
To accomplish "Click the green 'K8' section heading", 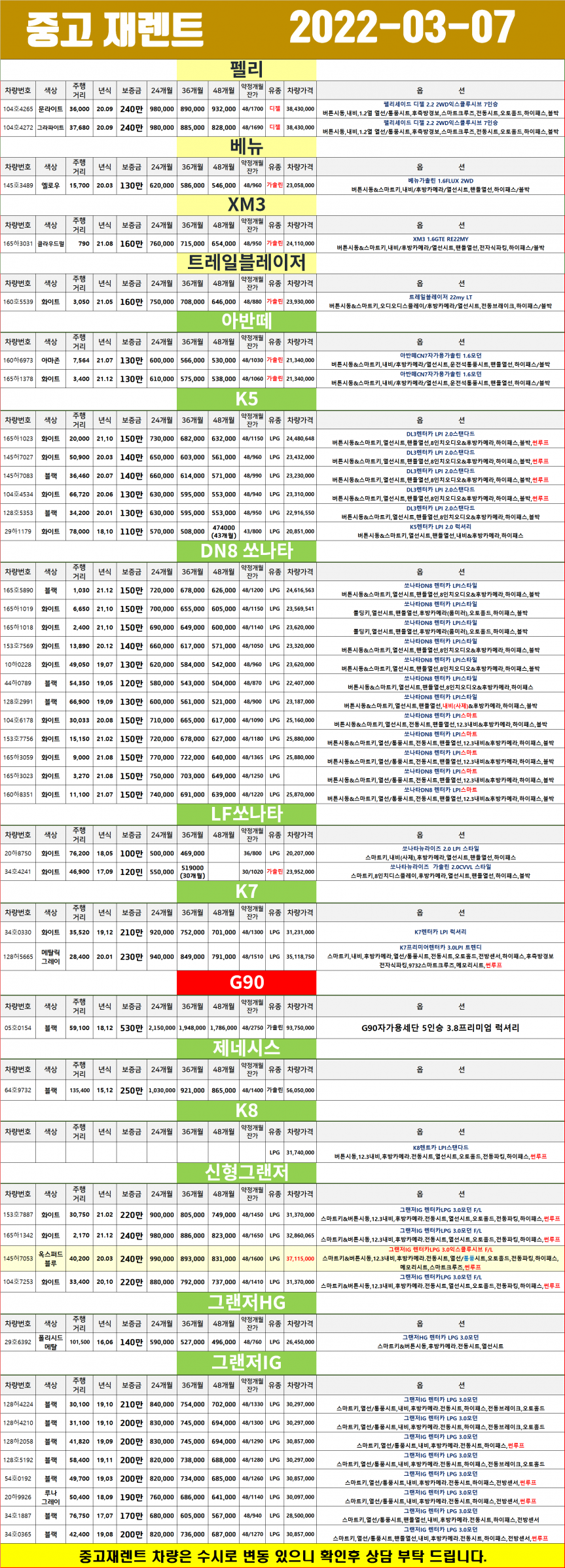I will point(247,1111).
